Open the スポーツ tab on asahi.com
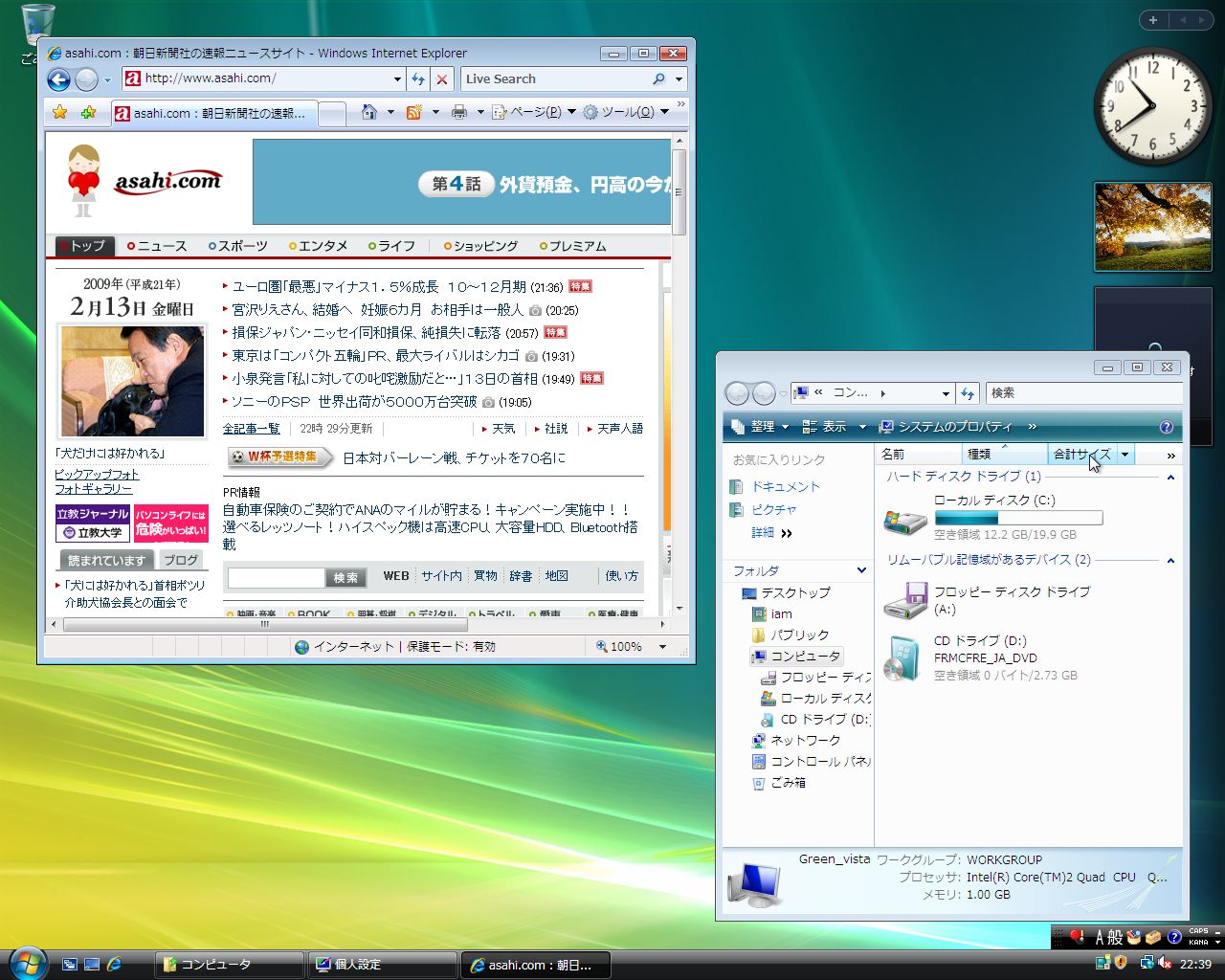Viewport: 1225px width, 980px height. [x=237, y=246]
